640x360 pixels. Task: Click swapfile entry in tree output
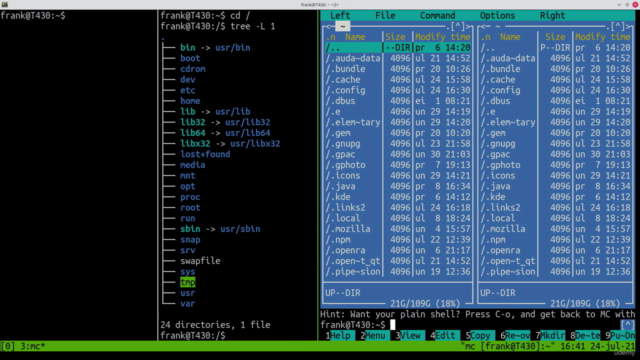pyautogui.click(x=200, y=261)
